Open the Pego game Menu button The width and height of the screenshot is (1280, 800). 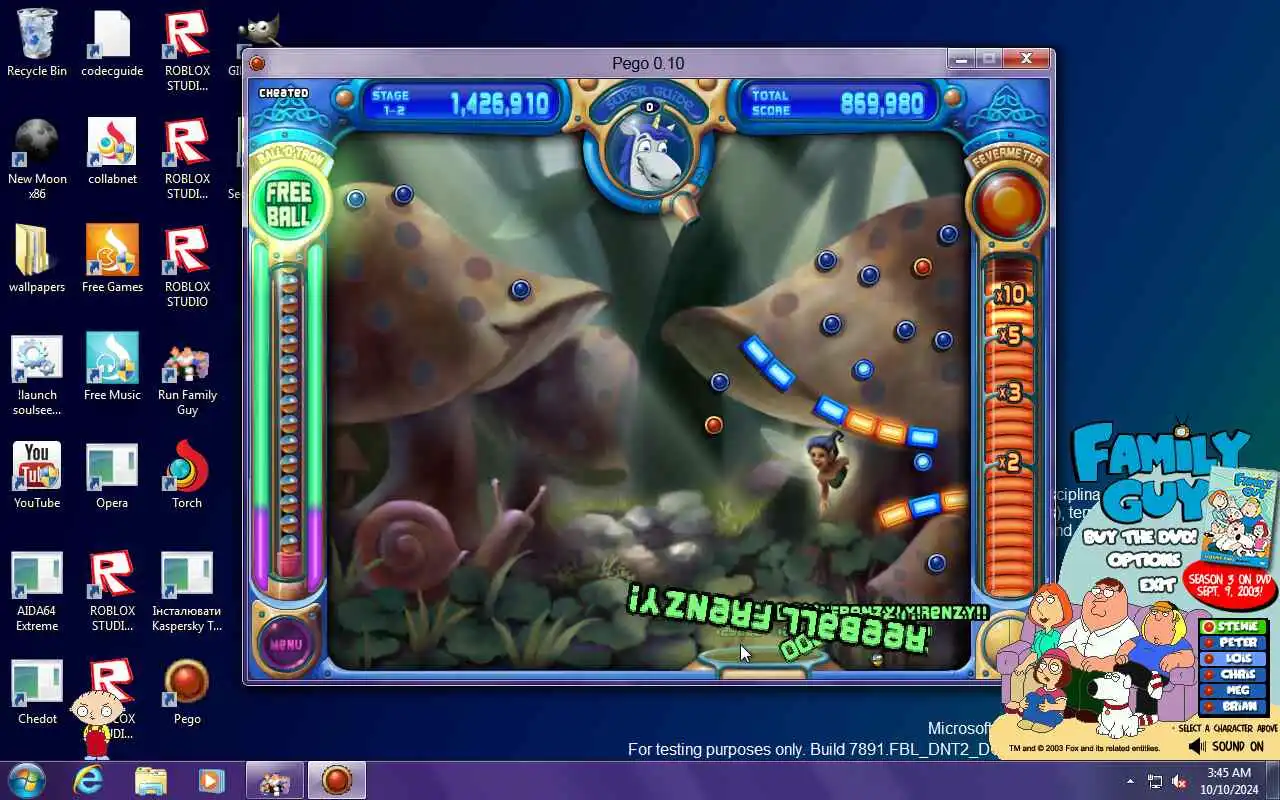(x=286, y=645)
